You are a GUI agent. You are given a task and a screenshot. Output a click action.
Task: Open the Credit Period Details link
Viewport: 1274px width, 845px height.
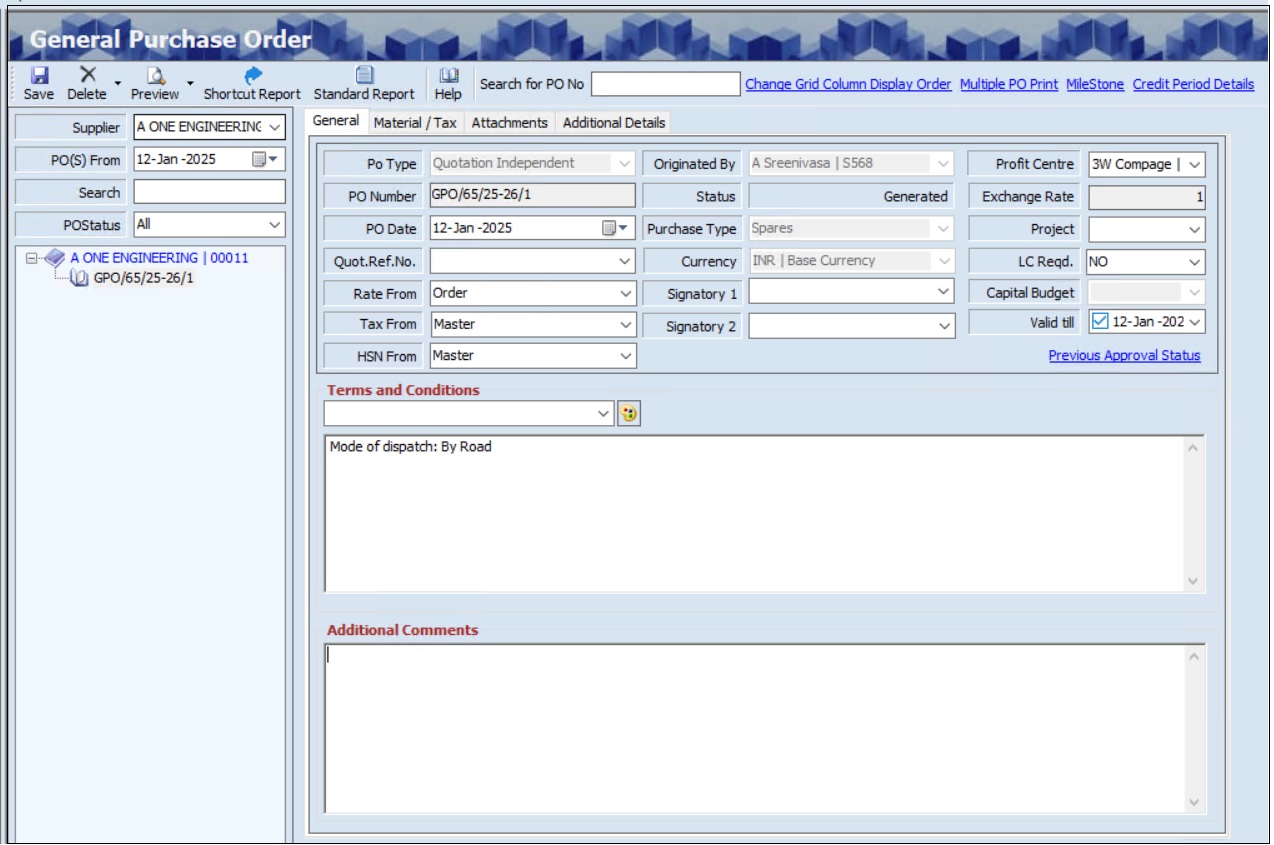pyautogui.click(x=1192, y=84)
